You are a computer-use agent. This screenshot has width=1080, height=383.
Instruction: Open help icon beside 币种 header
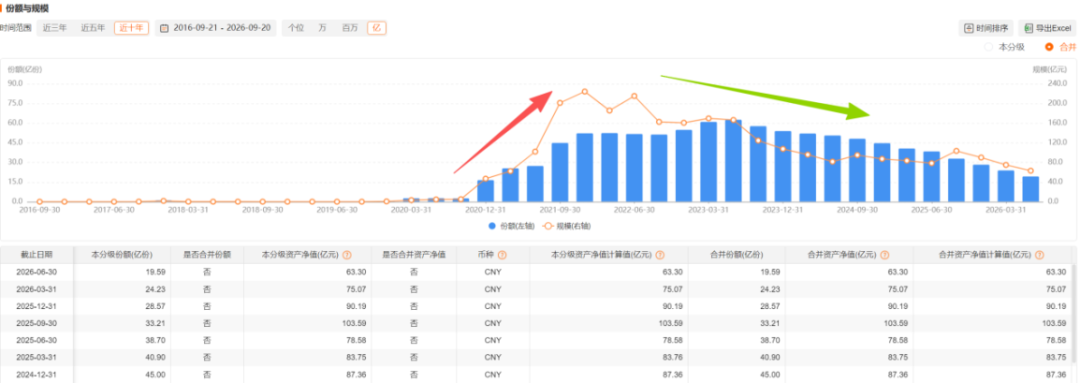[503, 255]
